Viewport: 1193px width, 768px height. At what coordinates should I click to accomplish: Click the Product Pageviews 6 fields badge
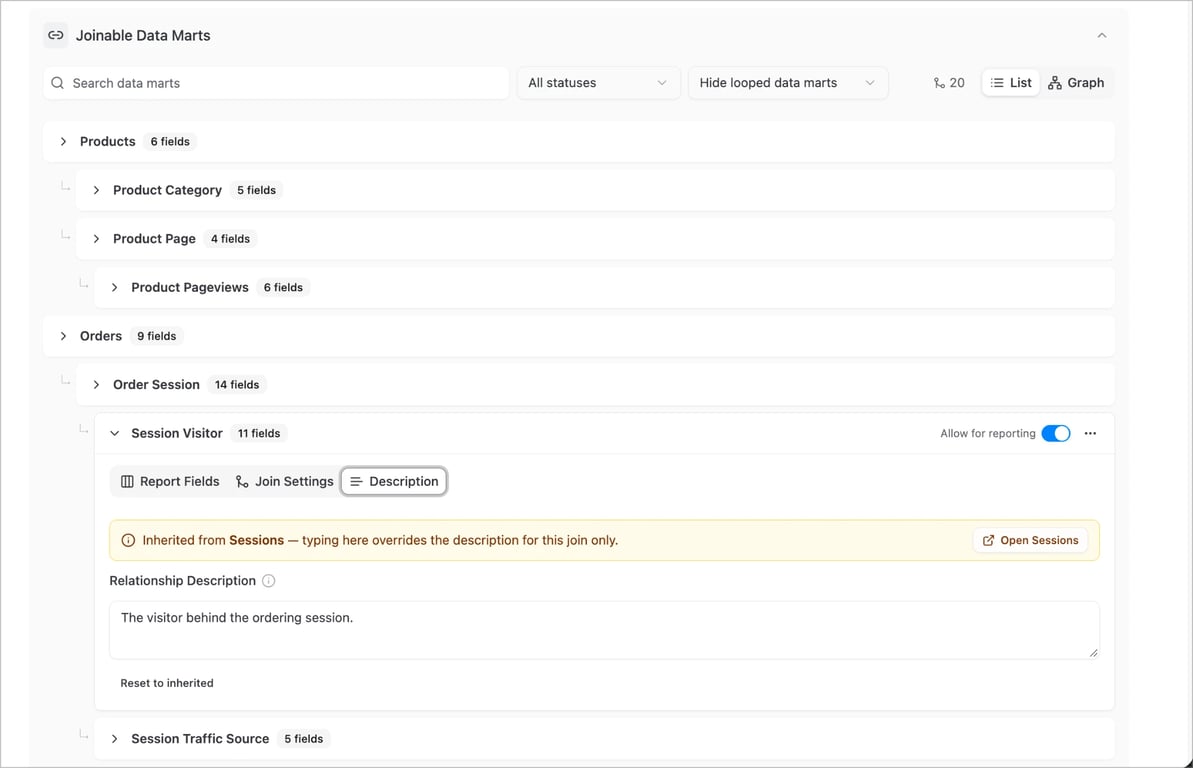283,288
